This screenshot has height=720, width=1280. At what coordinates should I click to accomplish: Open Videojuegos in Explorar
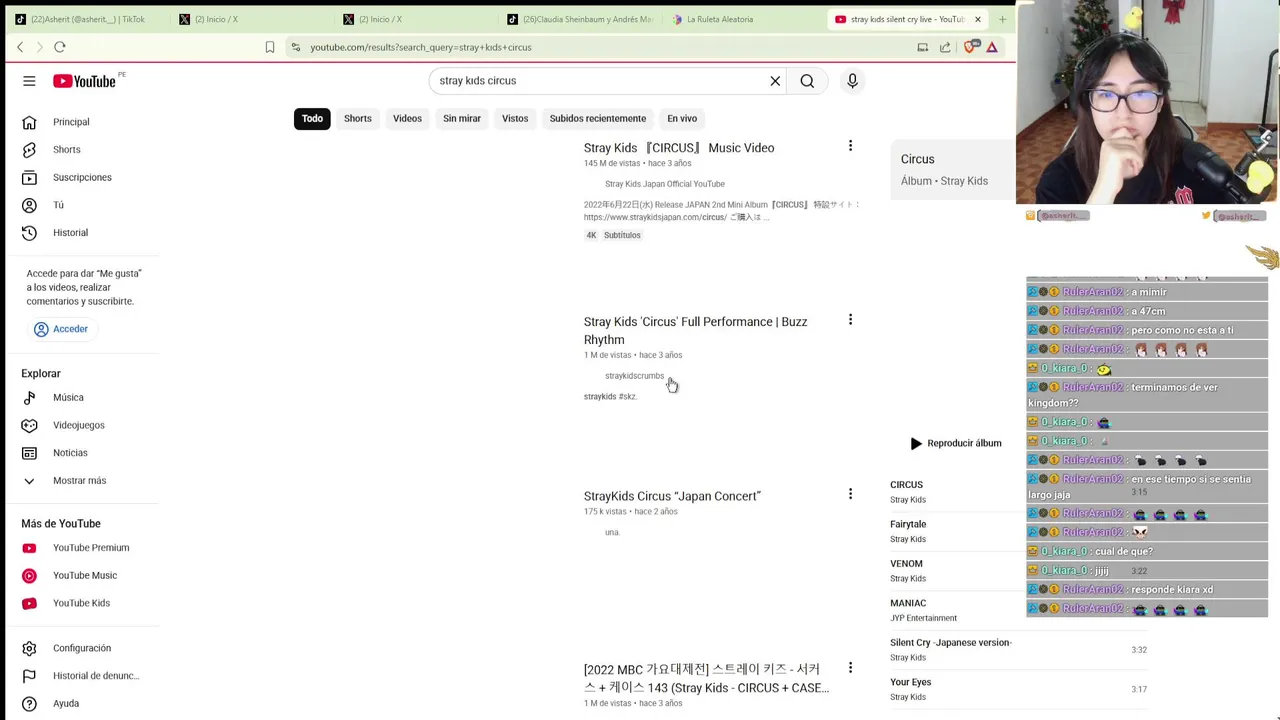[x=78, y=425]
